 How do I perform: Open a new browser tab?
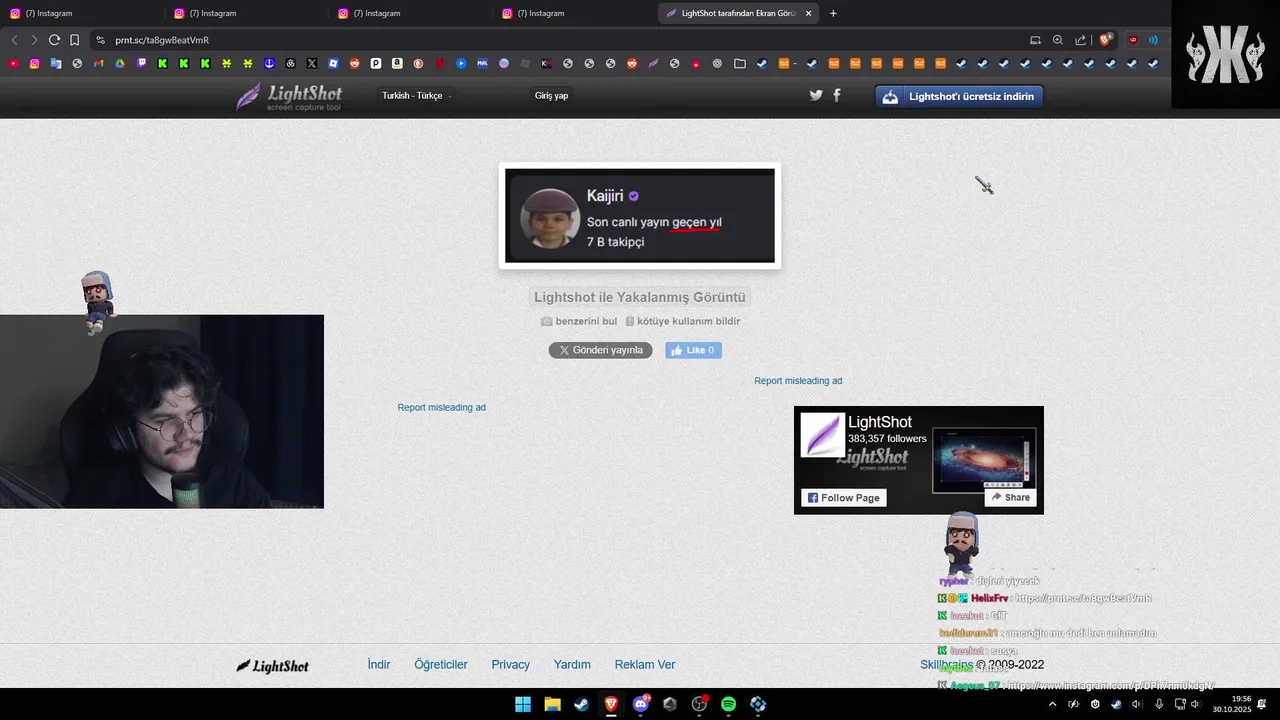[x=833, y=13]
